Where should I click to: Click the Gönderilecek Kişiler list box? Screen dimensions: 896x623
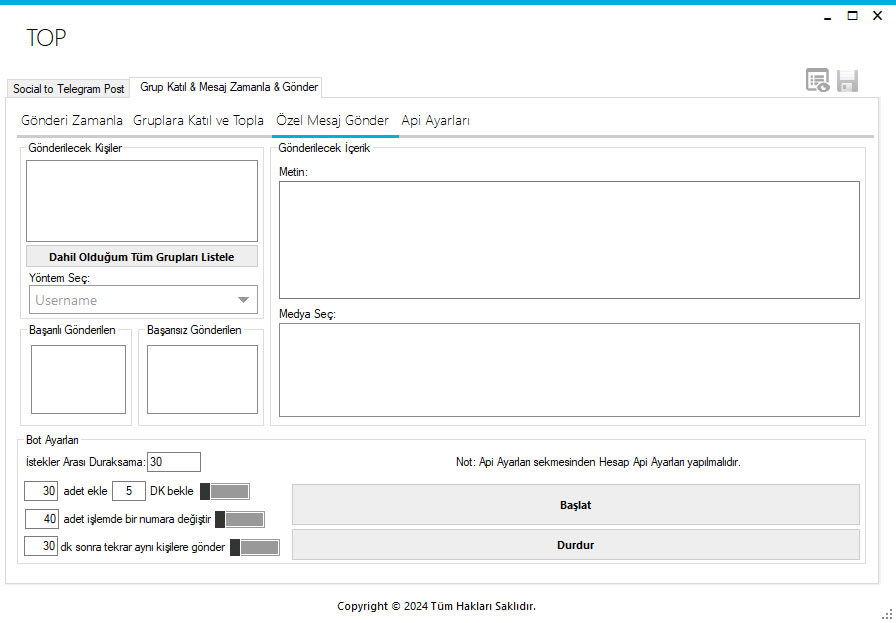(142, 201)
